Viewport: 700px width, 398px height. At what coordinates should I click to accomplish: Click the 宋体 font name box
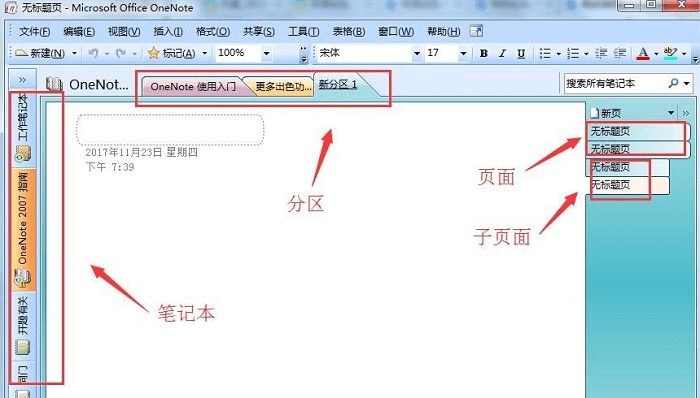click(x=364, y=53)
